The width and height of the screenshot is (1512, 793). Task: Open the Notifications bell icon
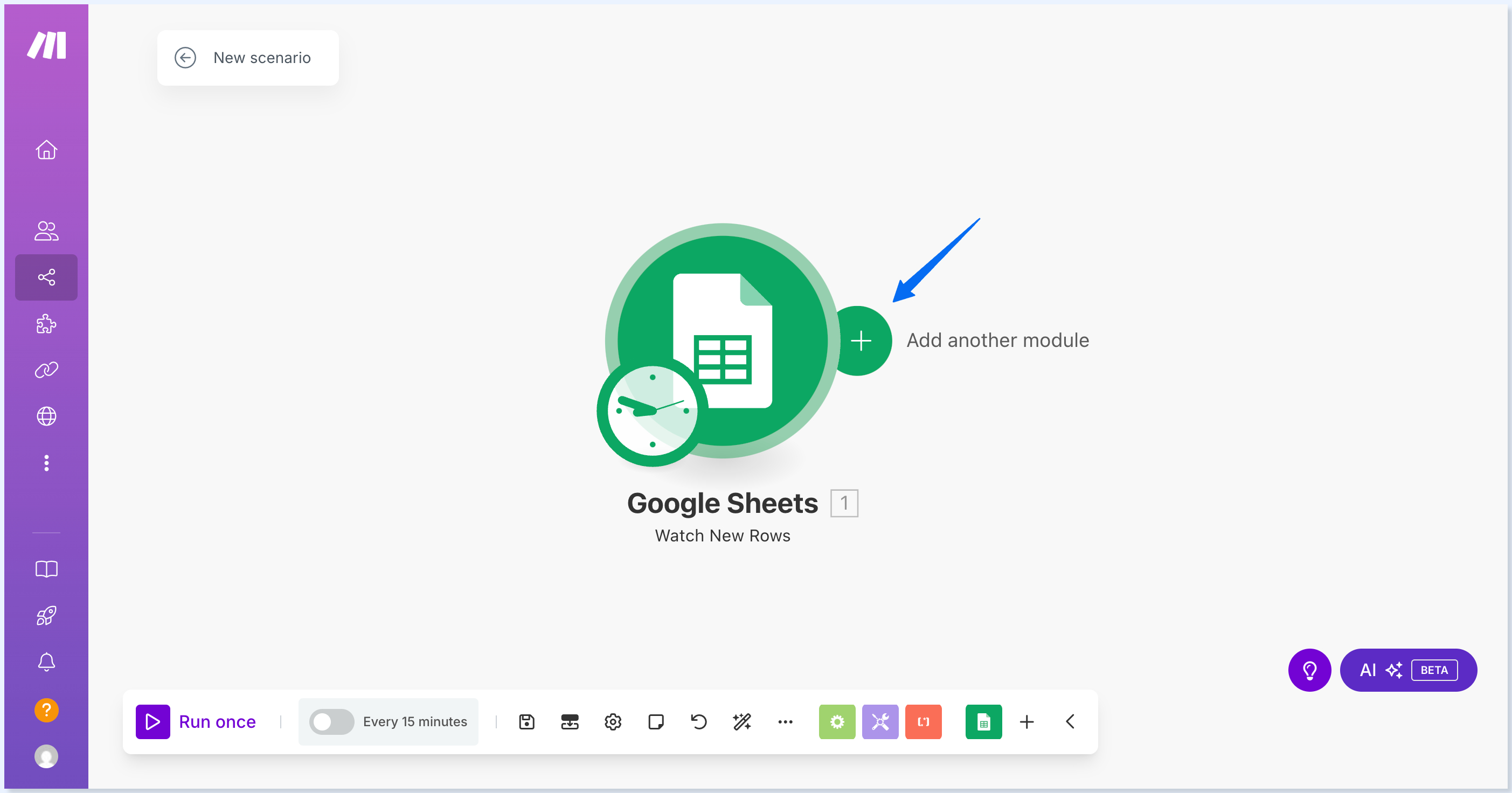point(46,662)
